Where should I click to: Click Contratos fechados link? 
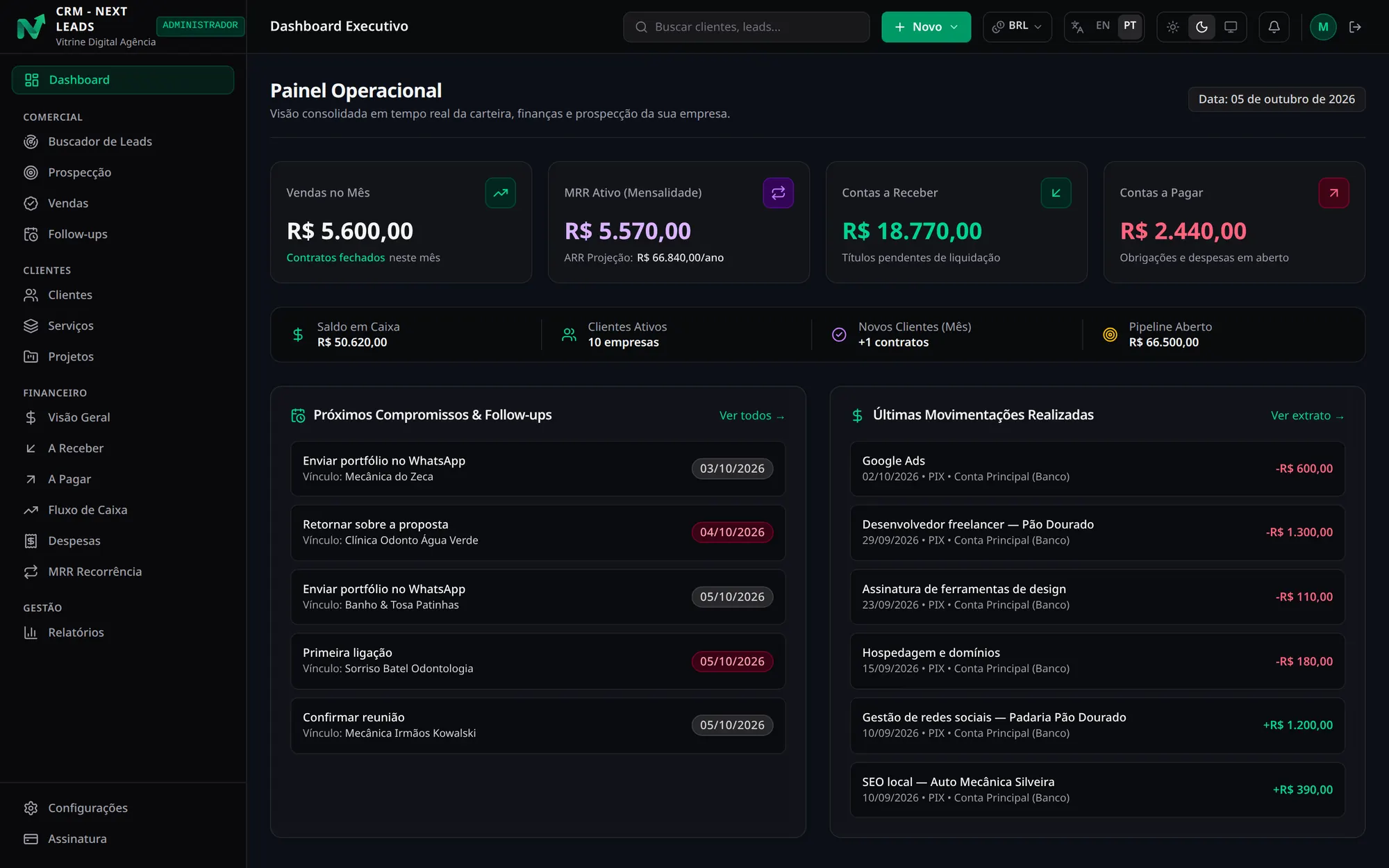[x=335, y=258]
